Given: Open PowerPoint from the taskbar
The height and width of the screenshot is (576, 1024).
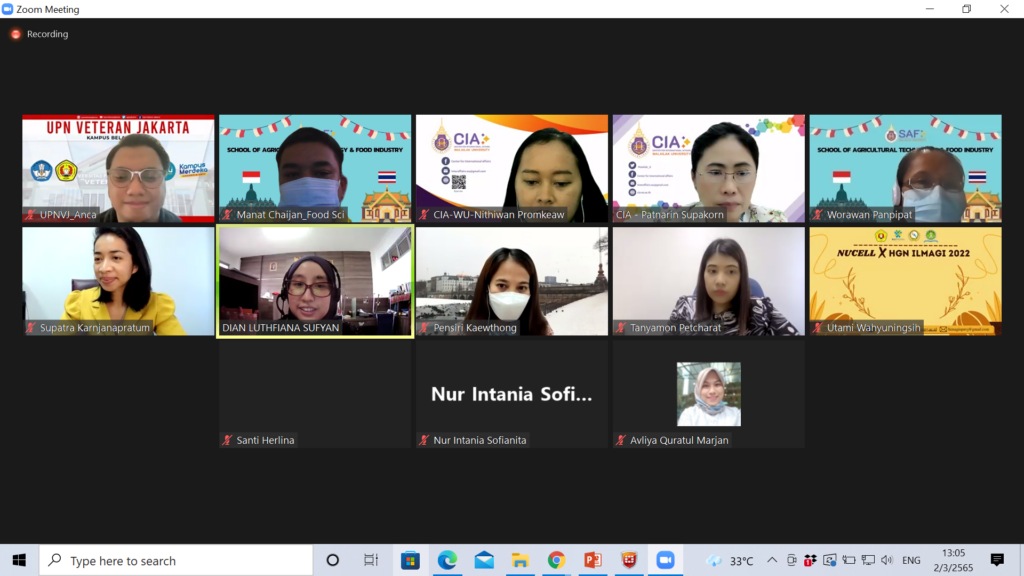Looking at the screenshot, I should (592, 560).
